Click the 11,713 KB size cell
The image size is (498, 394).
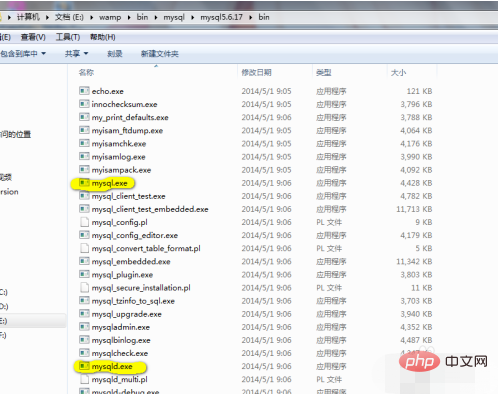coord(414,209)
